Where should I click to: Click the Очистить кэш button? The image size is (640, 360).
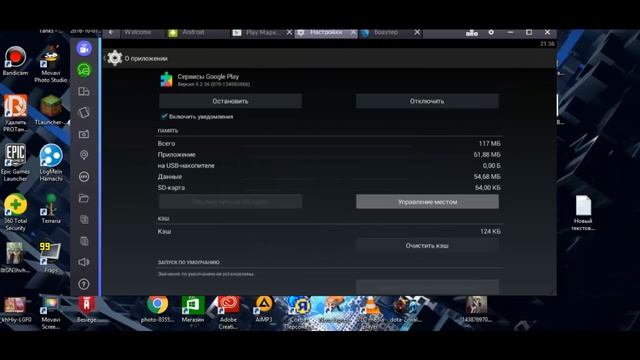(427, 245)
